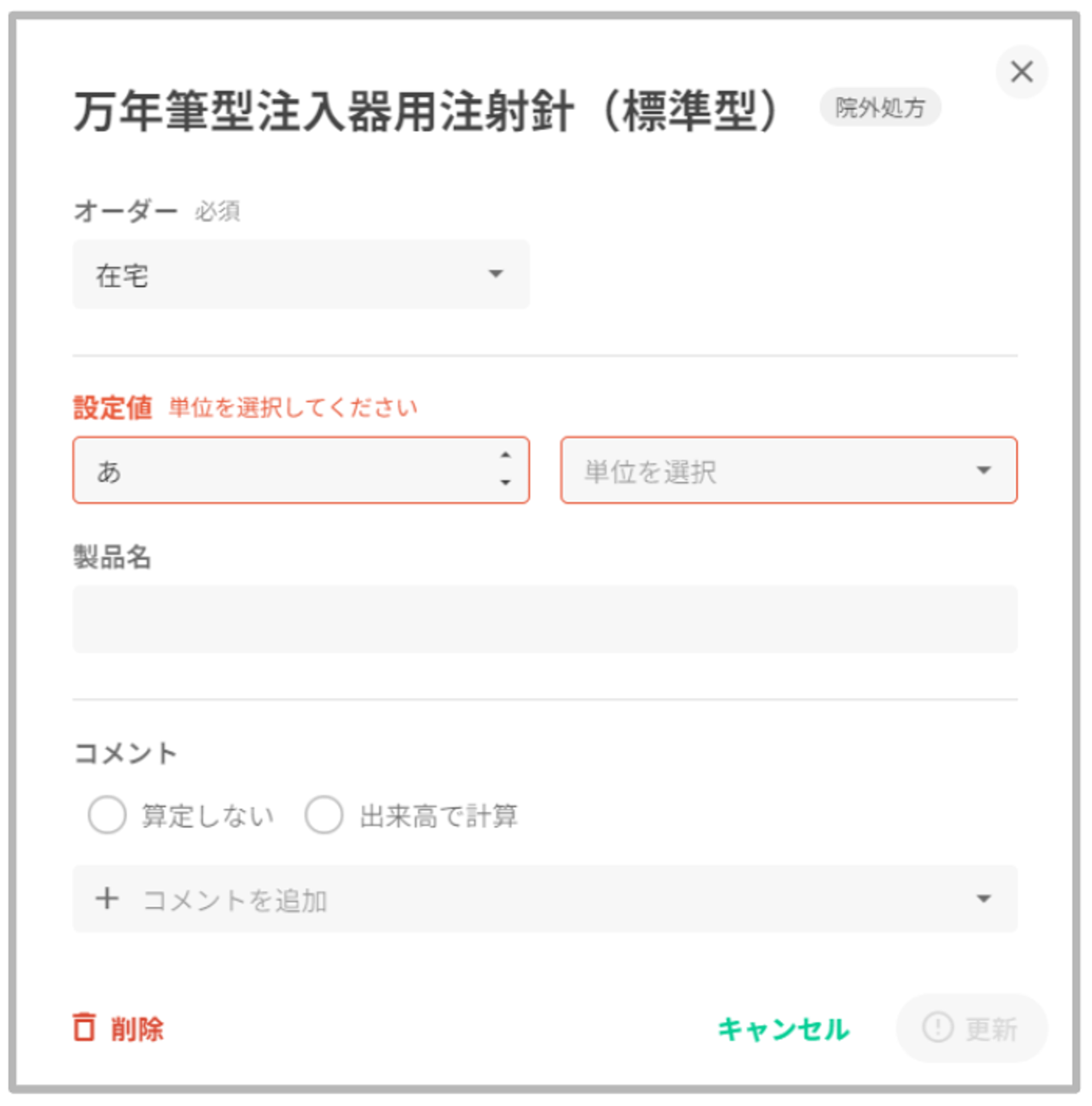1092x1106 pixels.
Task: Click the 院外処方 badge
Action: point(880,107)
